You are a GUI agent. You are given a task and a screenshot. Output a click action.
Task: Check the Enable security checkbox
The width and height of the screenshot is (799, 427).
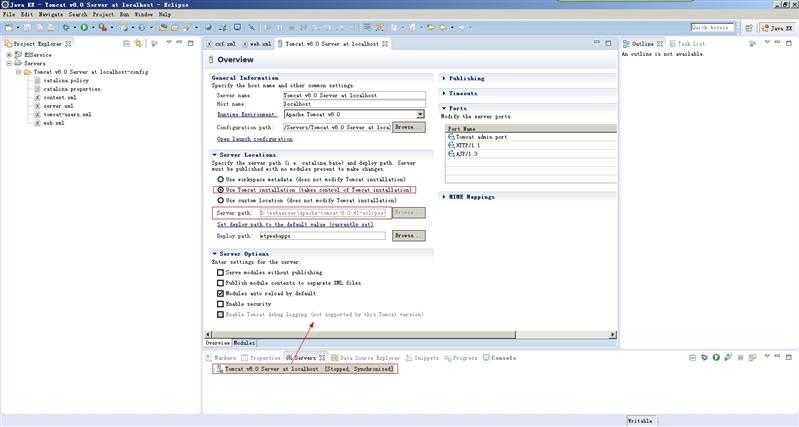[x=220, y=304]
